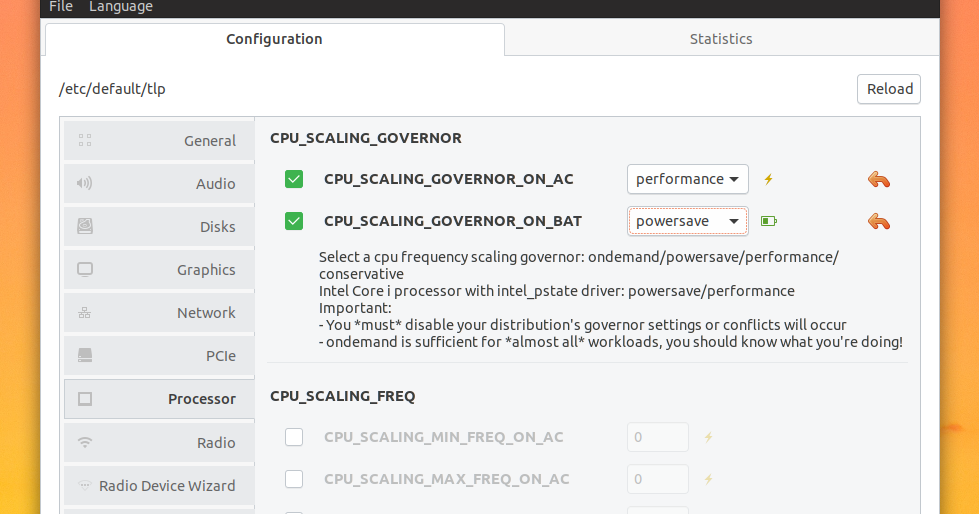Click the Disks drive icon in sidebar
The image size is (979, 514).
85,225
